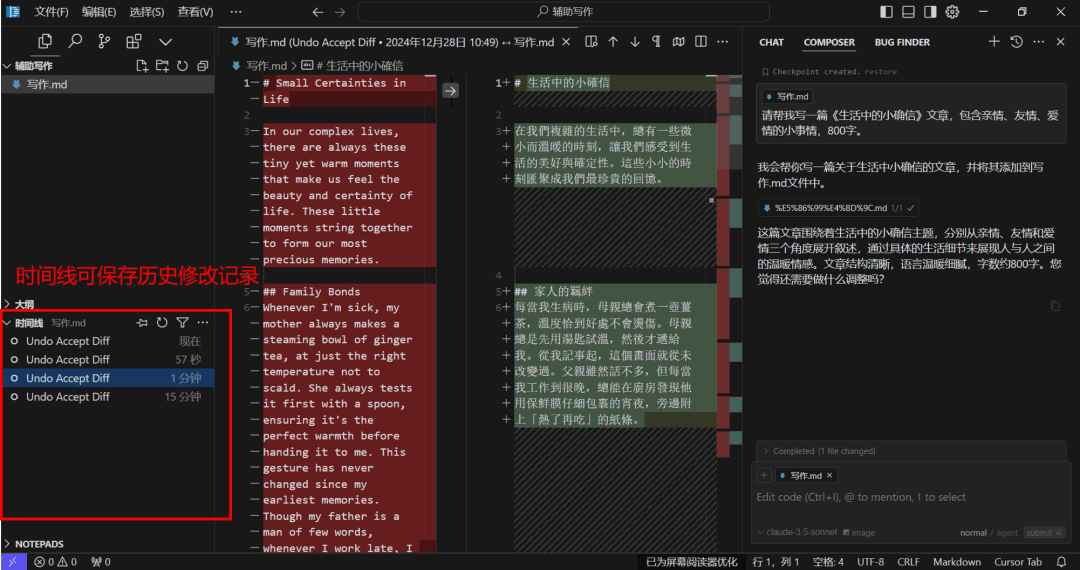Open the 文件(F) menu
This screenshot has height=570, width=1080.
point(52,12)
